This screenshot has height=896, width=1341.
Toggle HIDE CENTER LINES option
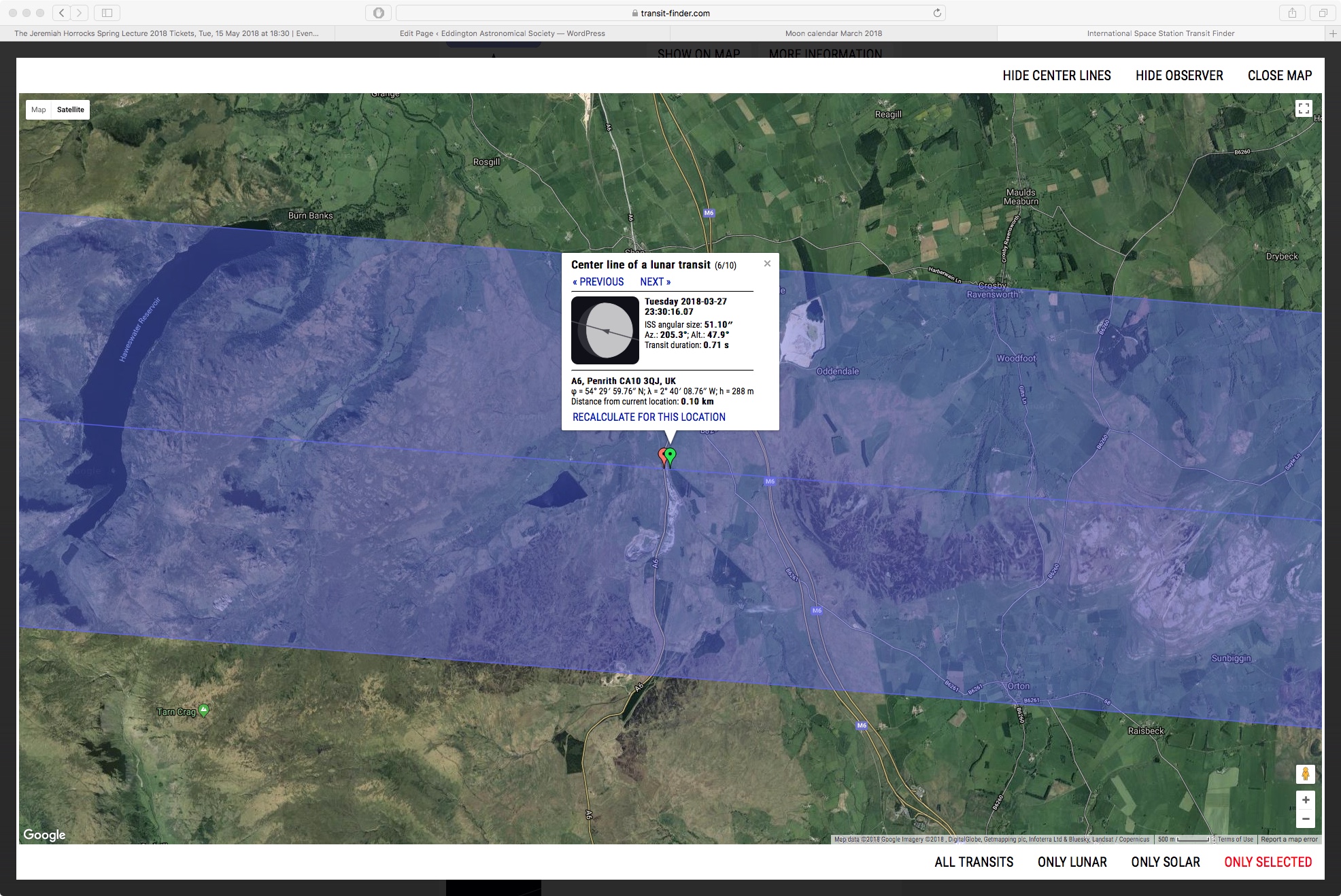1057,75
